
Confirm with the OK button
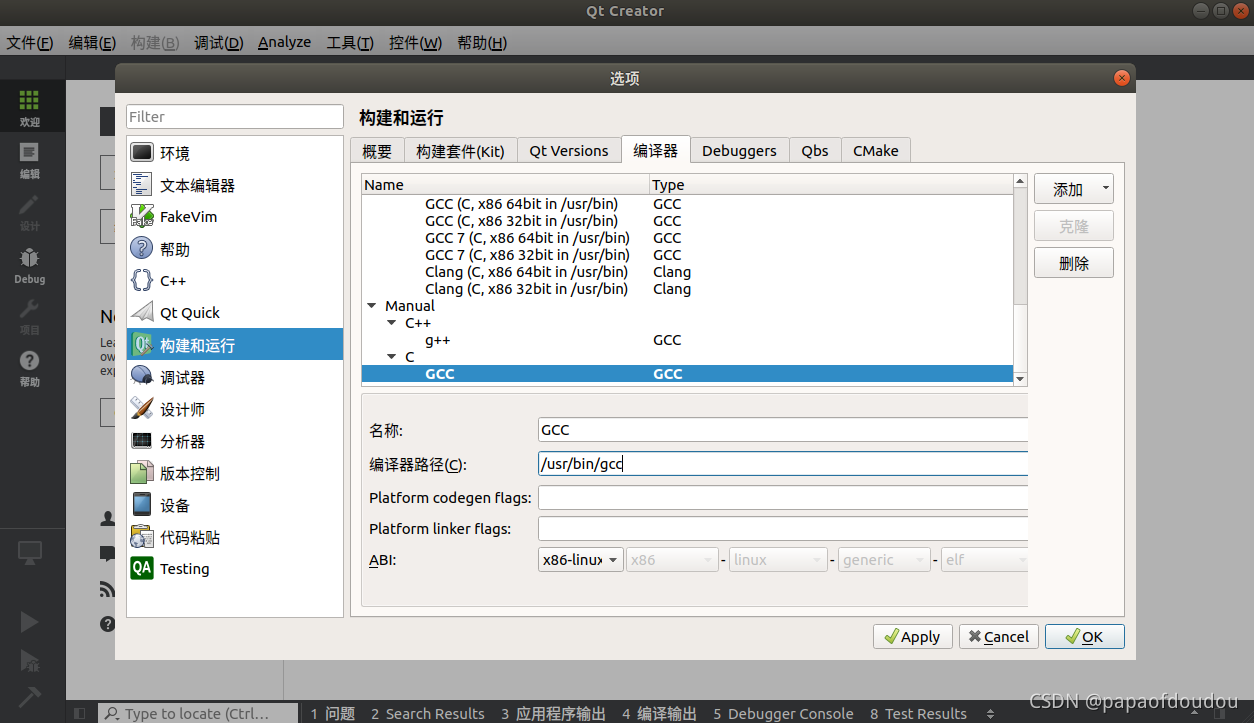pos(1085,637)
